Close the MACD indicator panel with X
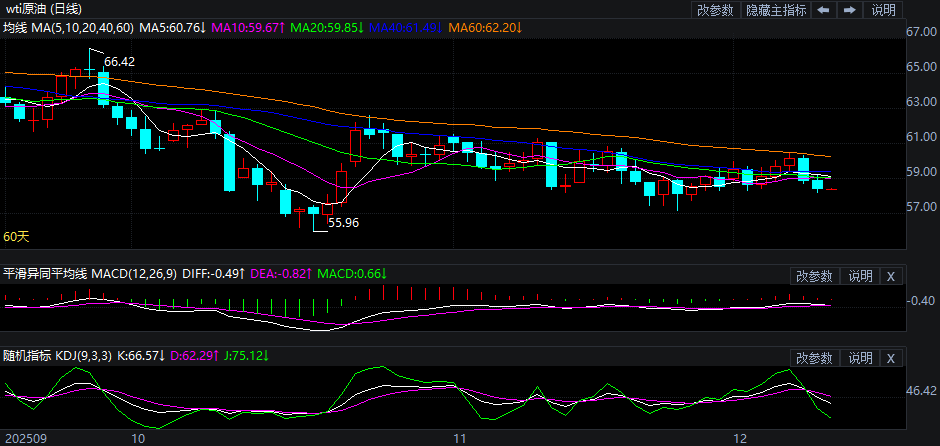 pyautogui.click(x=891, y=276)
